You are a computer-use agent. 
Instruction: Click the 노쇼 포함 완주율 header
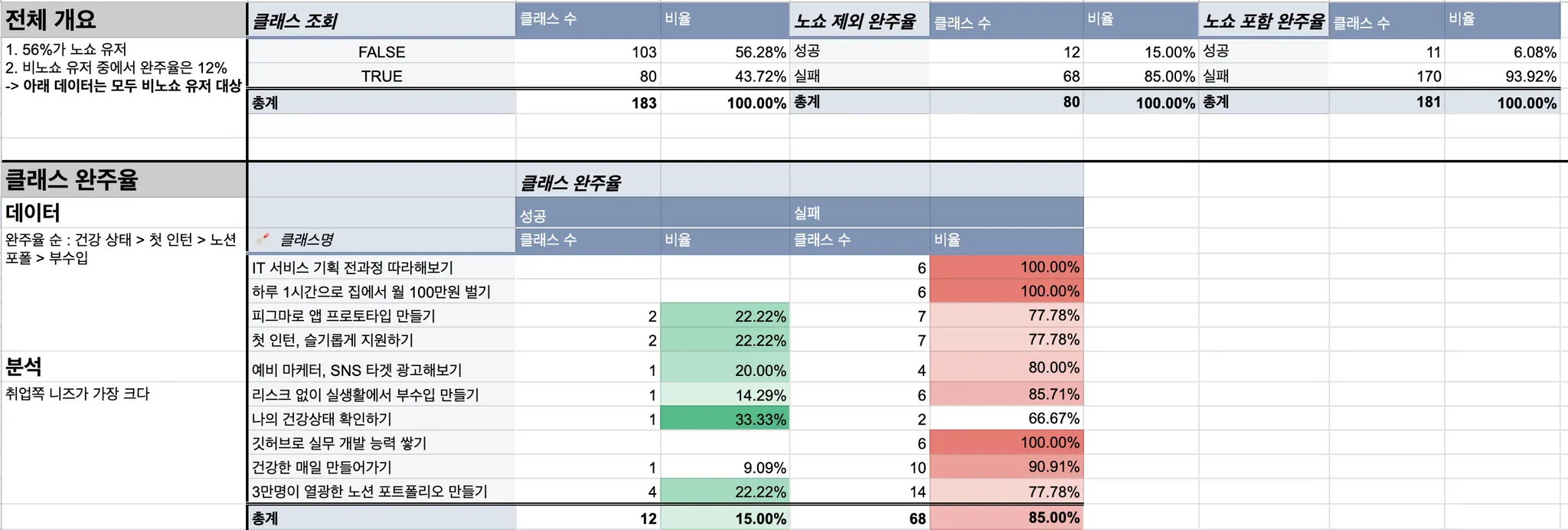click(x=1263, y=21)
